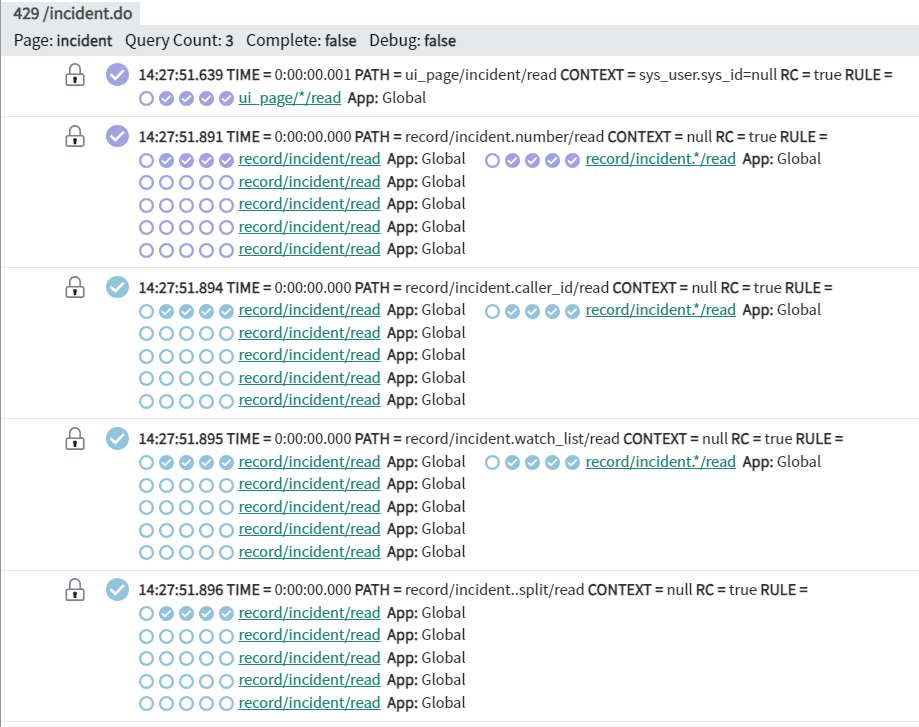Click large blue checkmark for incident.watch_list entry
Image resolution: width=919 pixels, height=727 pixels.
click(x=117, y=439)
